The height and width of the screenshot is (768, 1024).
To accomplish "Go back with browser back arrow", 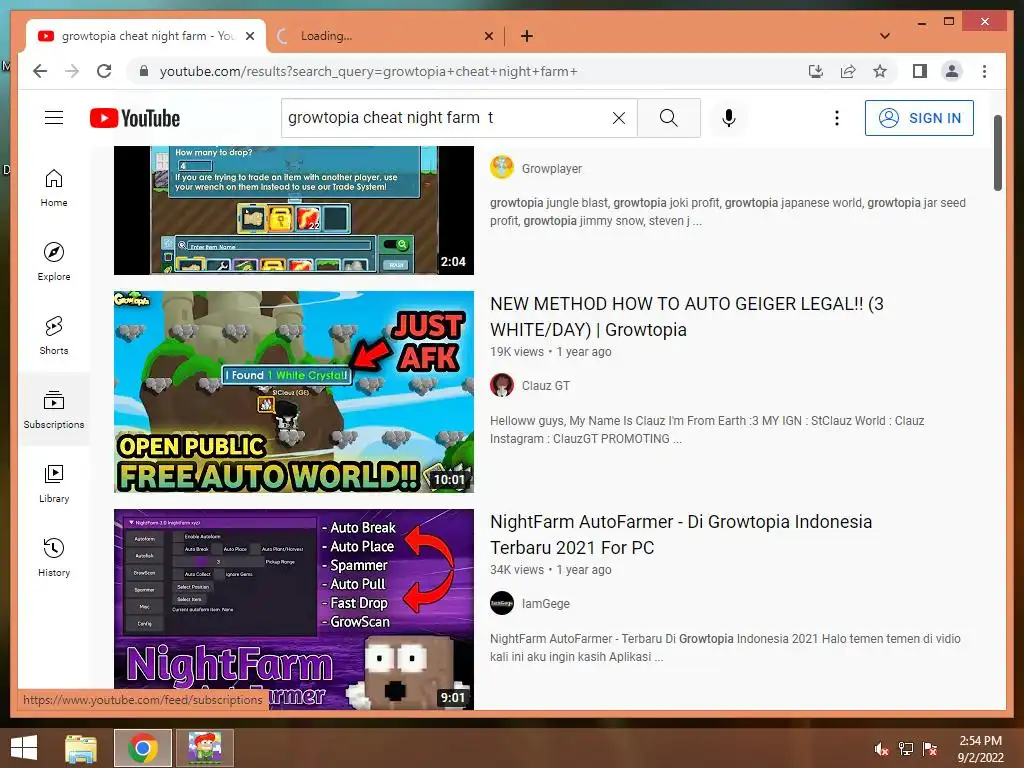I will (x=40, y=71).
